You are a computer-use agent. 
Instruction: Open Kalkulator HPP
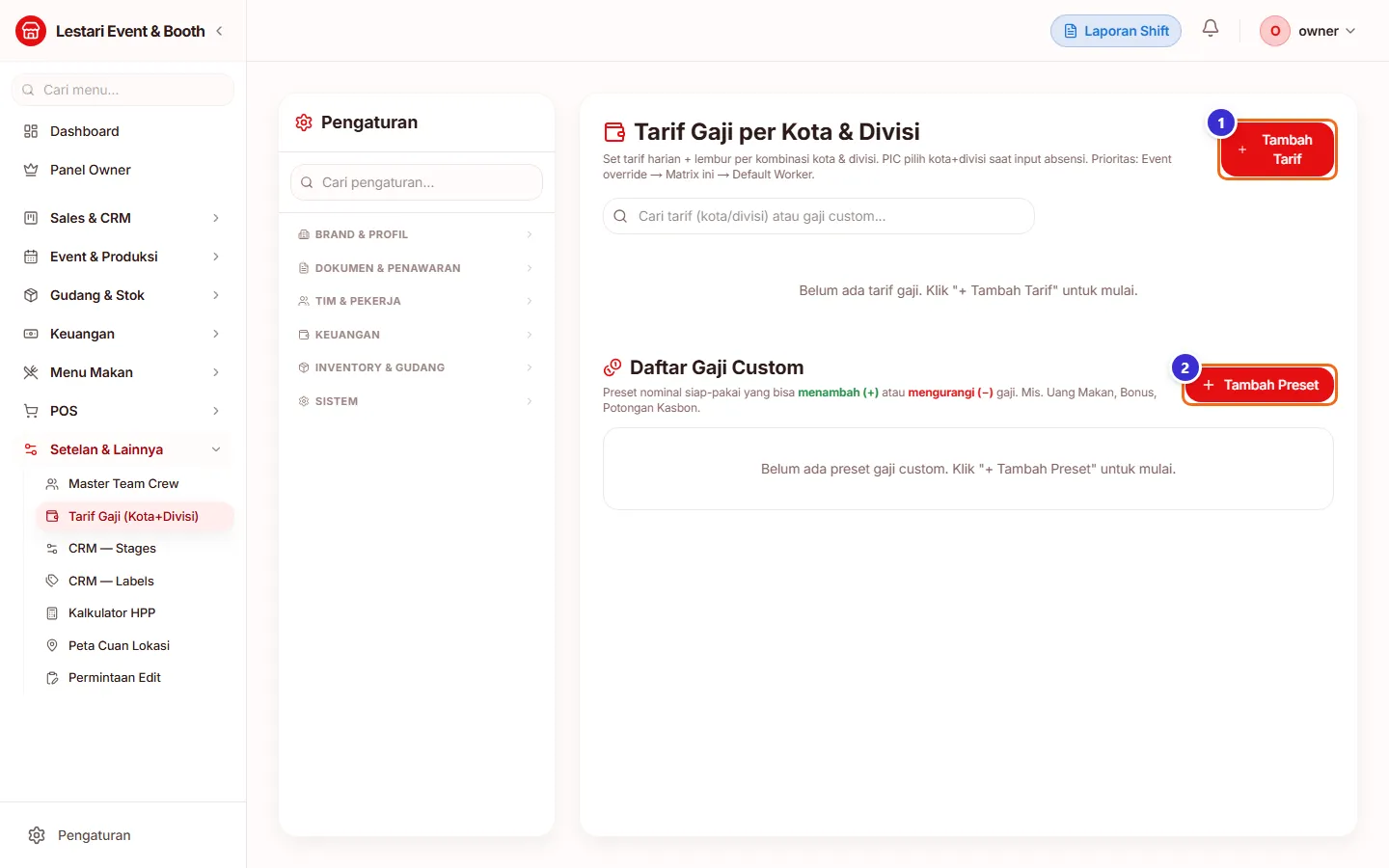134,613
